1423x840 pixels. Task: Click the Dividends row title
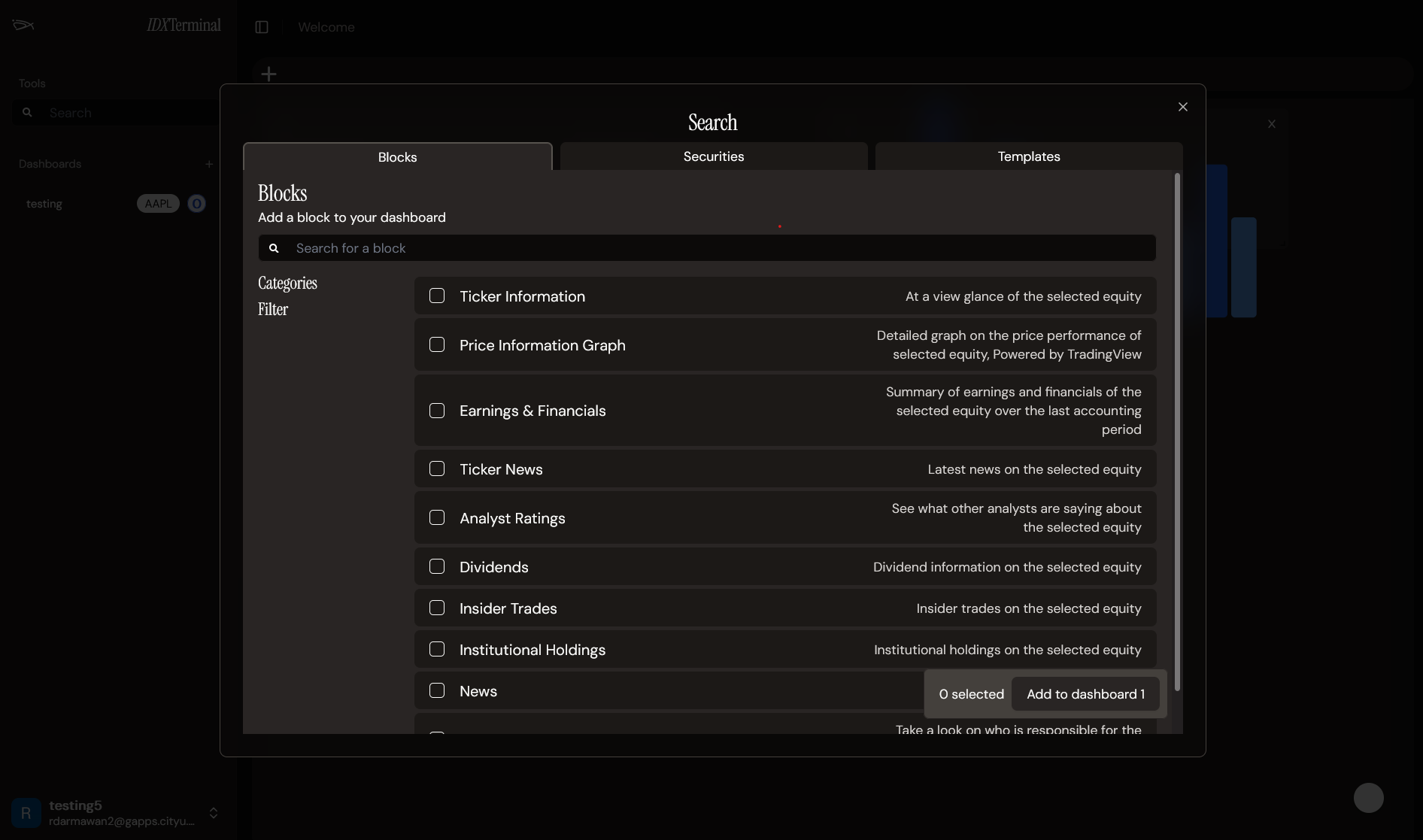click(x=494, y=567)
